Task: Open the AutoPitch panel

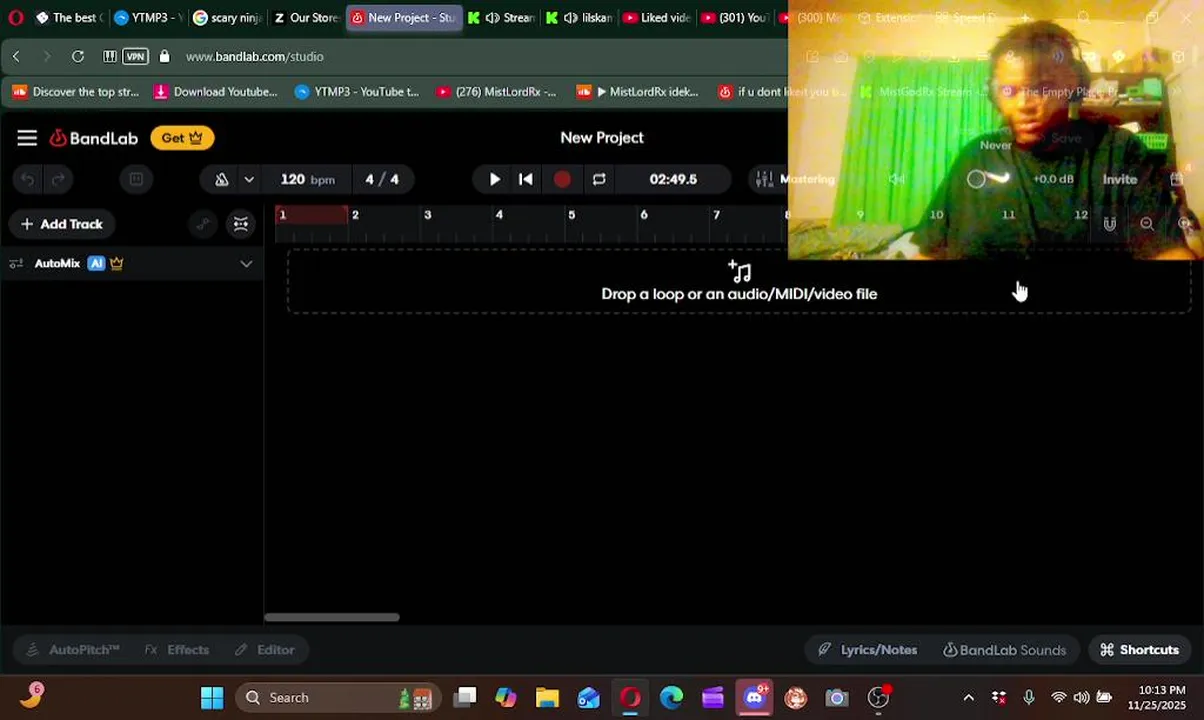Action: tap(72, 650)
